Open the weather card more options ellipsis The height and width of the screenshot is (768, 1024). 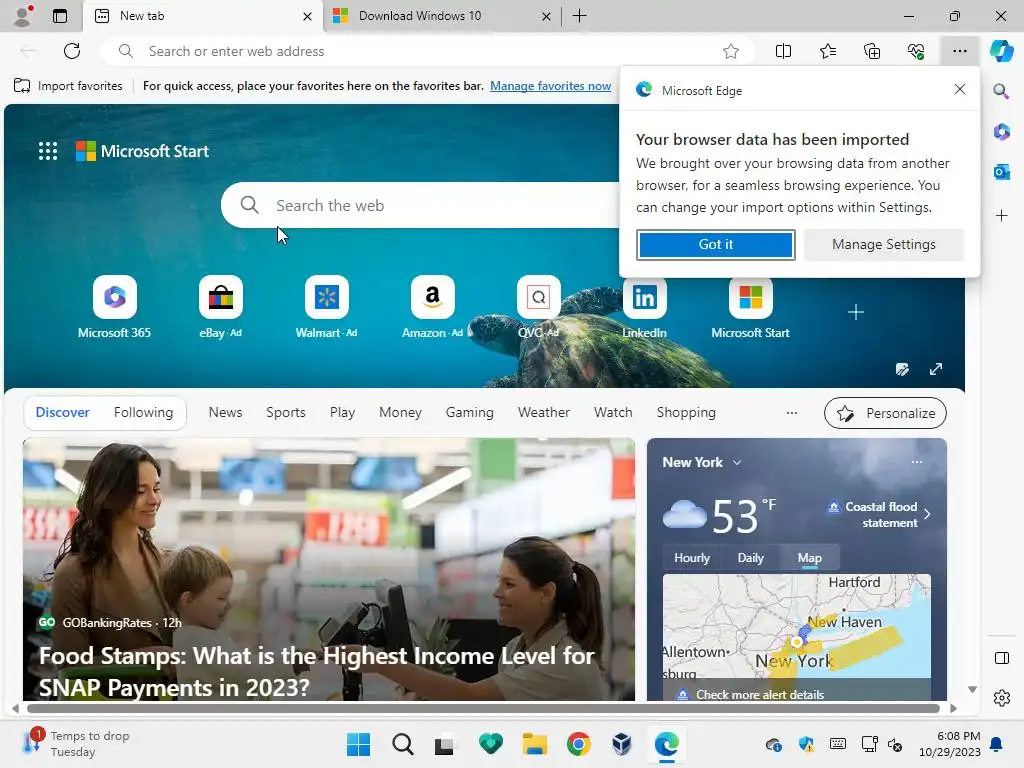pos(917,462)
